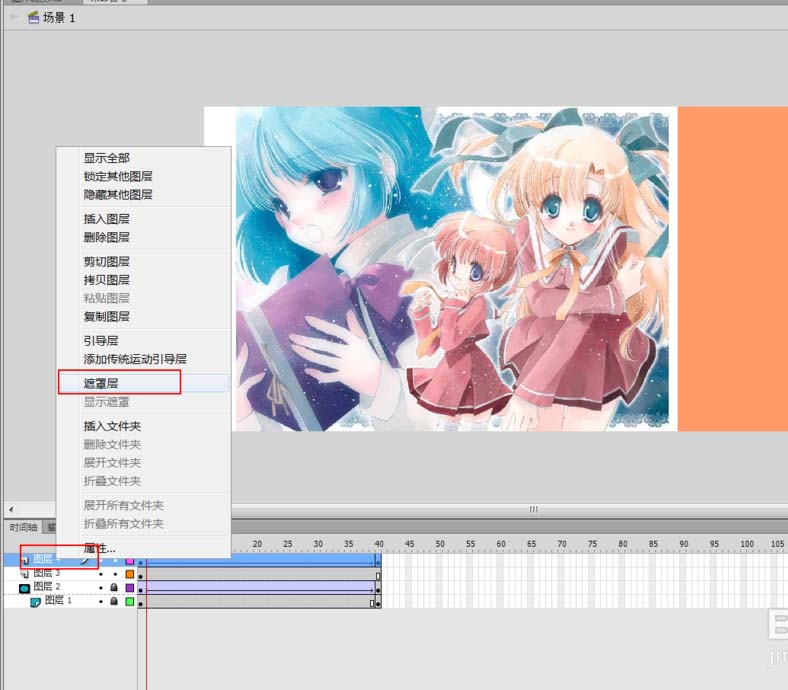Toggle visibility dot for 图层 2
The width and height of the screenshot is (788, 690).
tap(101, 587)
